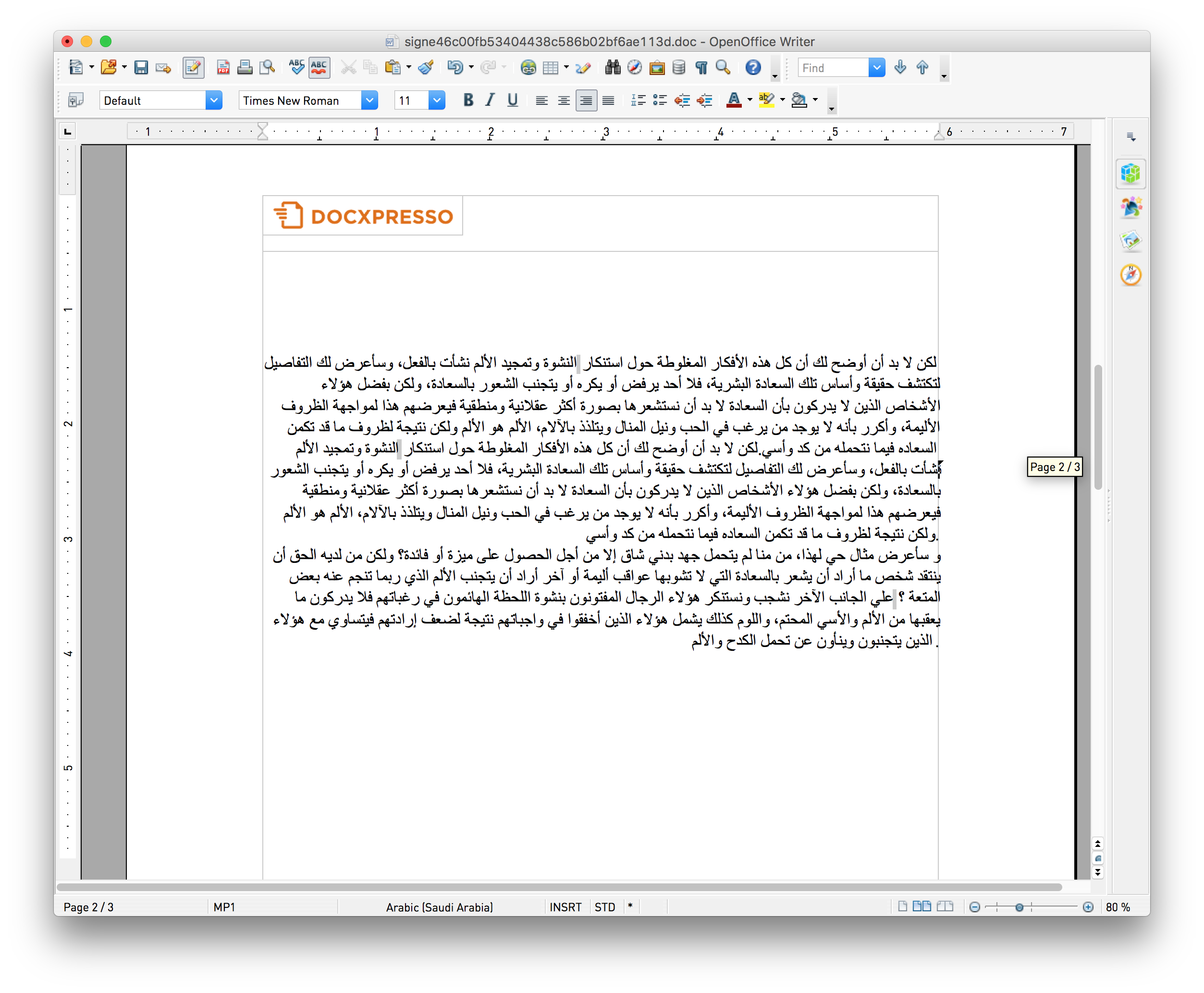
Task: Click the Paste clipboard icon
Action: pos(393,67)
